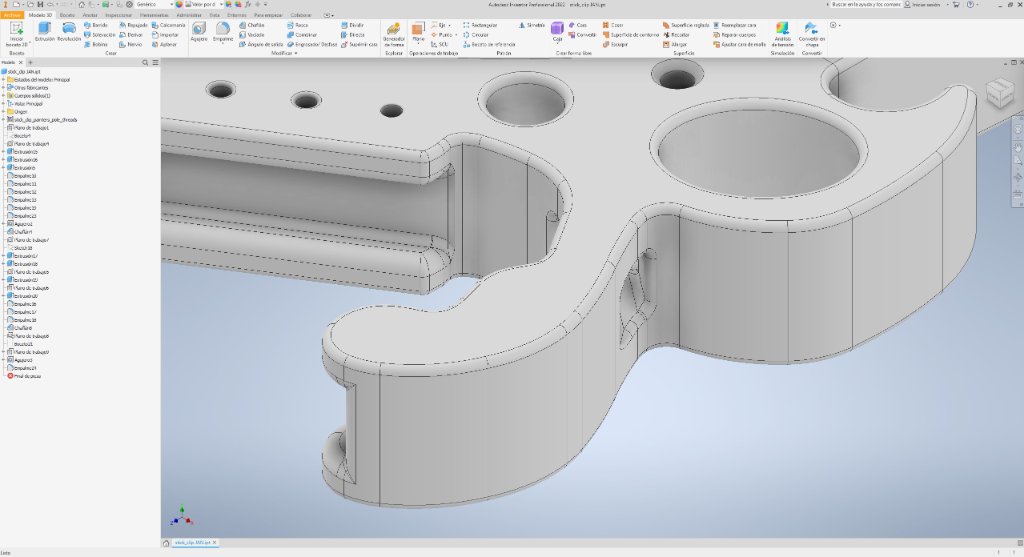Open the Inspeccionar ribbon tab

118,14
